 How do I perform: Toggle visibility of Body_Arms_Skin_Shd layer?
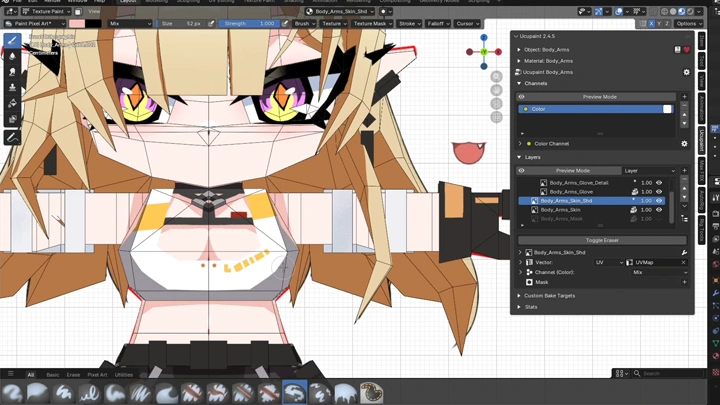(x=659, y=201)
